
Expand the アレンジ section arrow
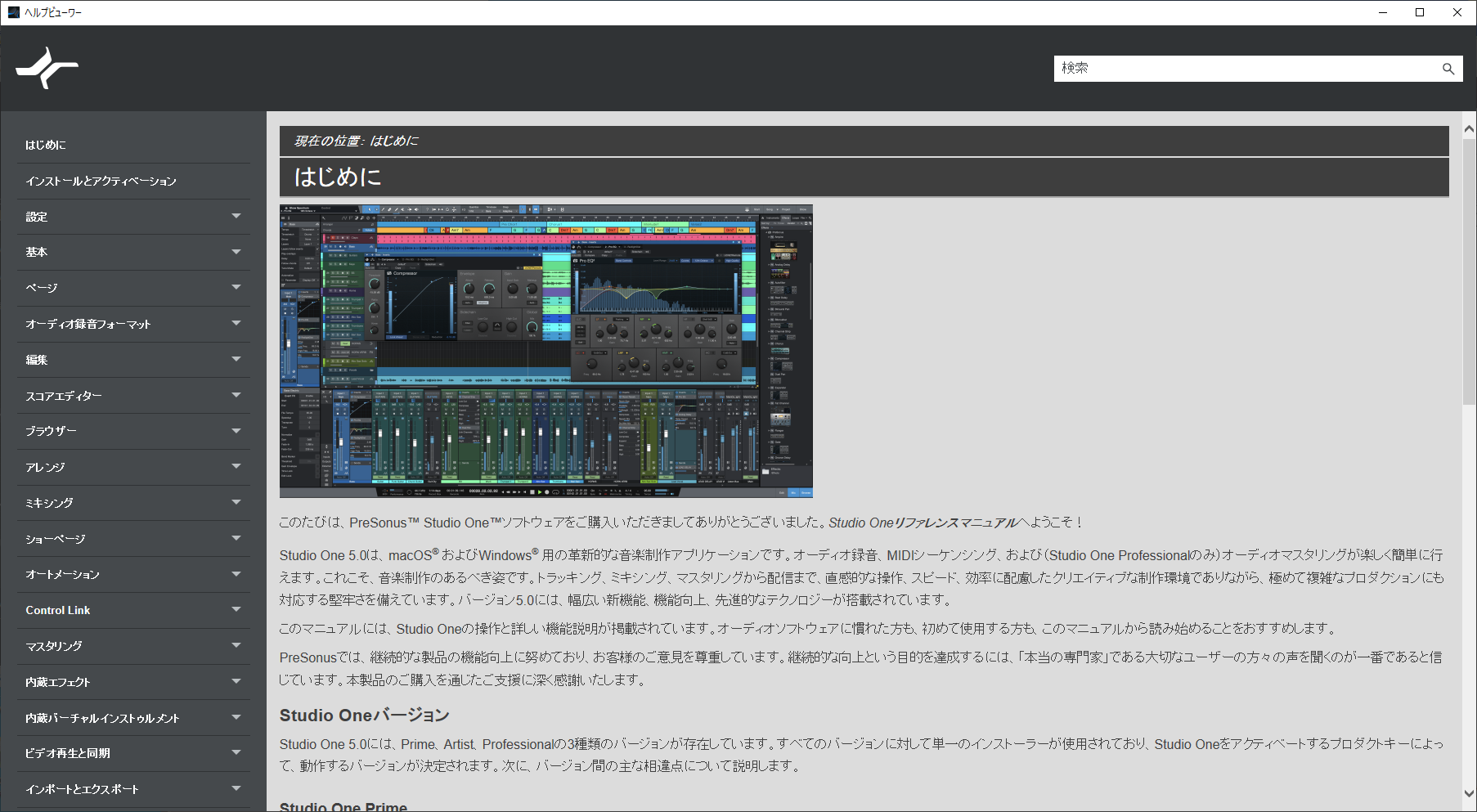click(236, 466)
